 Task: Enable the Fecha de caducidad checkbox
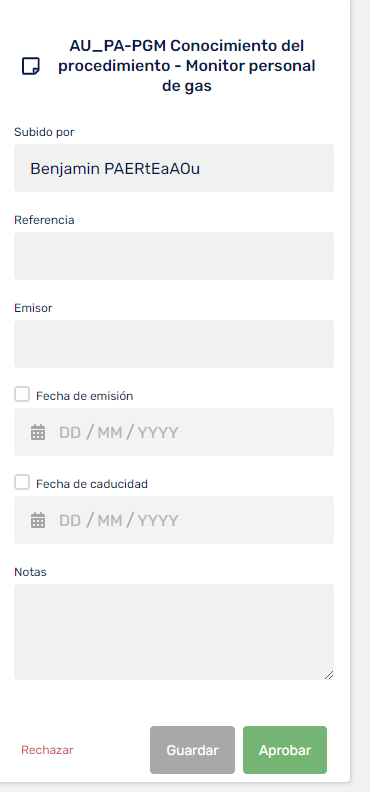pyautogui.click(x=22, y=482)
